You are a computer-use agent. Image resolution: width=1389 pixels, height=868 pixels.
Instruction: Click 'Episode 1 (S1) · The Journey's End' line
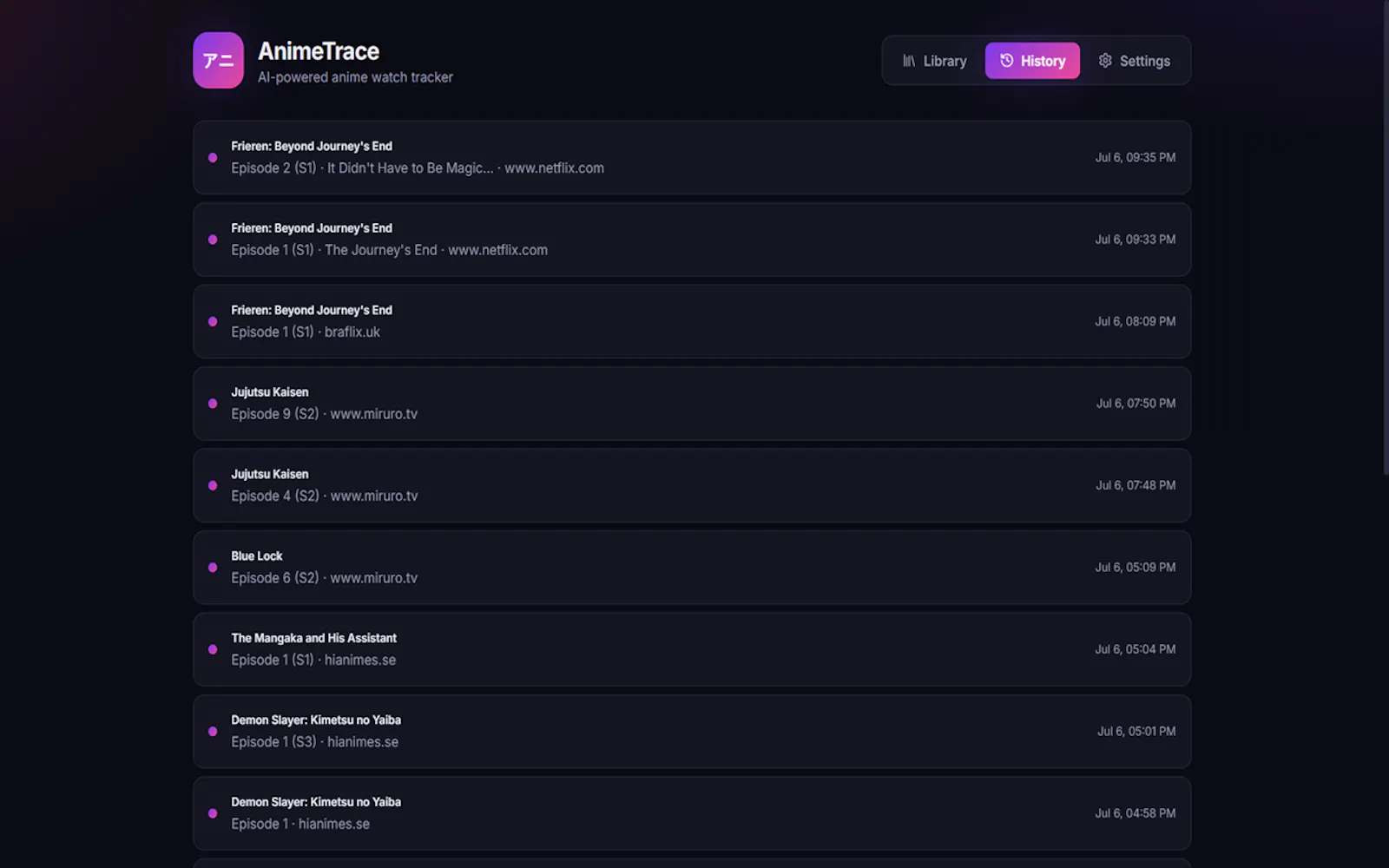click(x=389, y=250)
